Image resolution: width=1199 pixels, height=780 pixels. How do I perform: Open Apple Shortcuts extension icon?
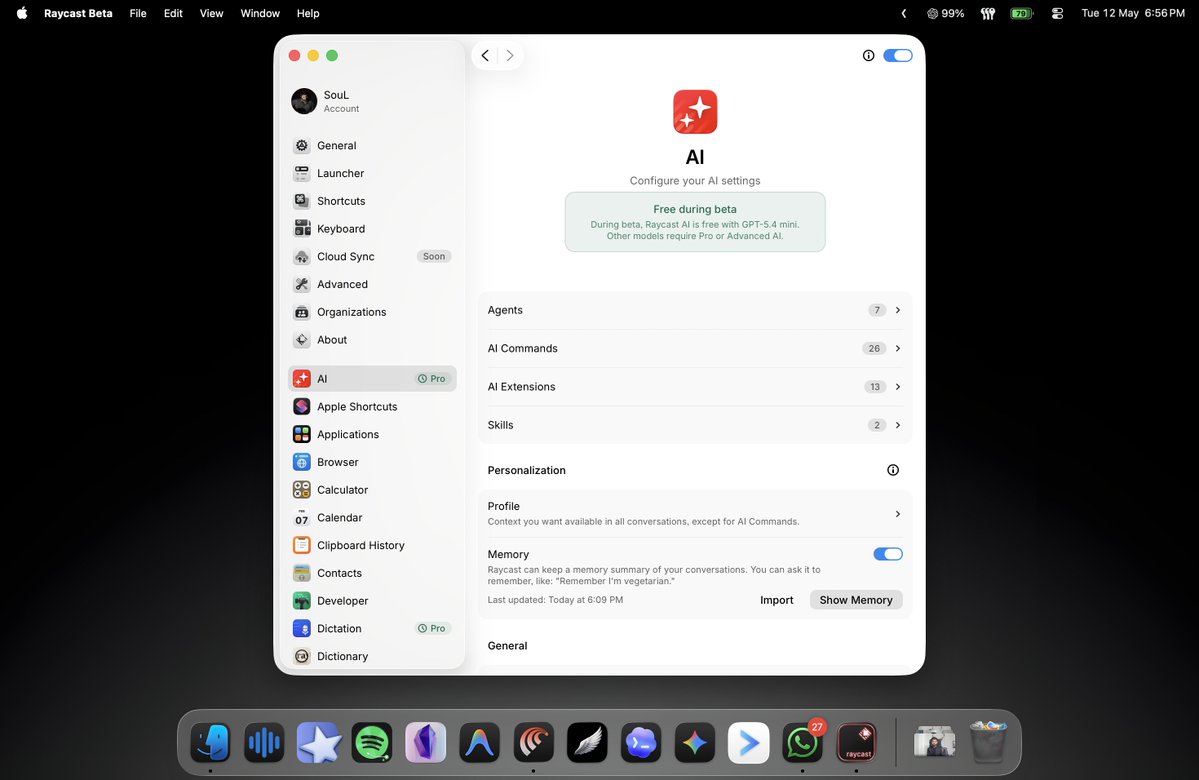click(x=302, y=406)
